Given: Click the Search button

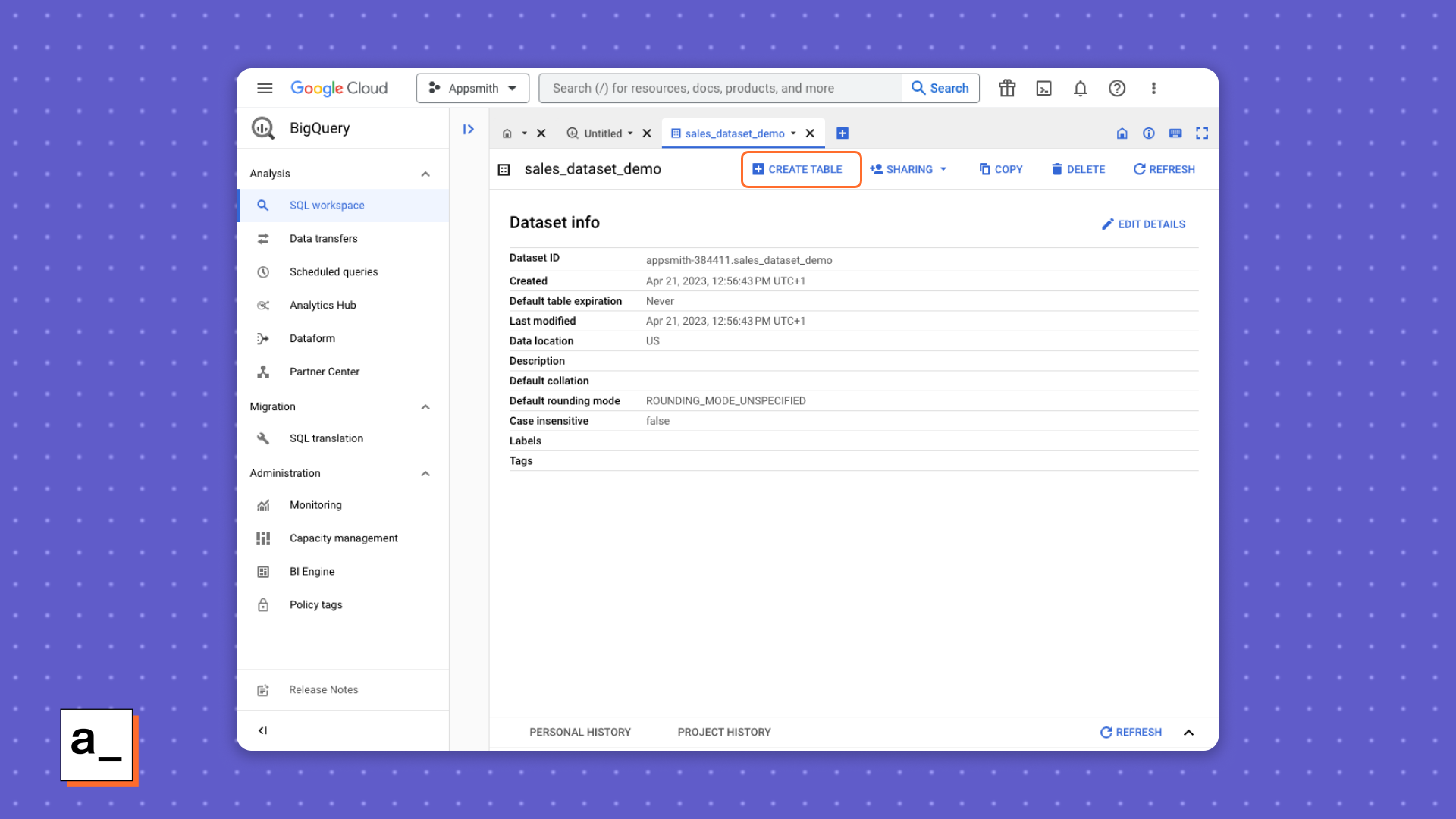Looking at the screenshot, I should 940,88.
